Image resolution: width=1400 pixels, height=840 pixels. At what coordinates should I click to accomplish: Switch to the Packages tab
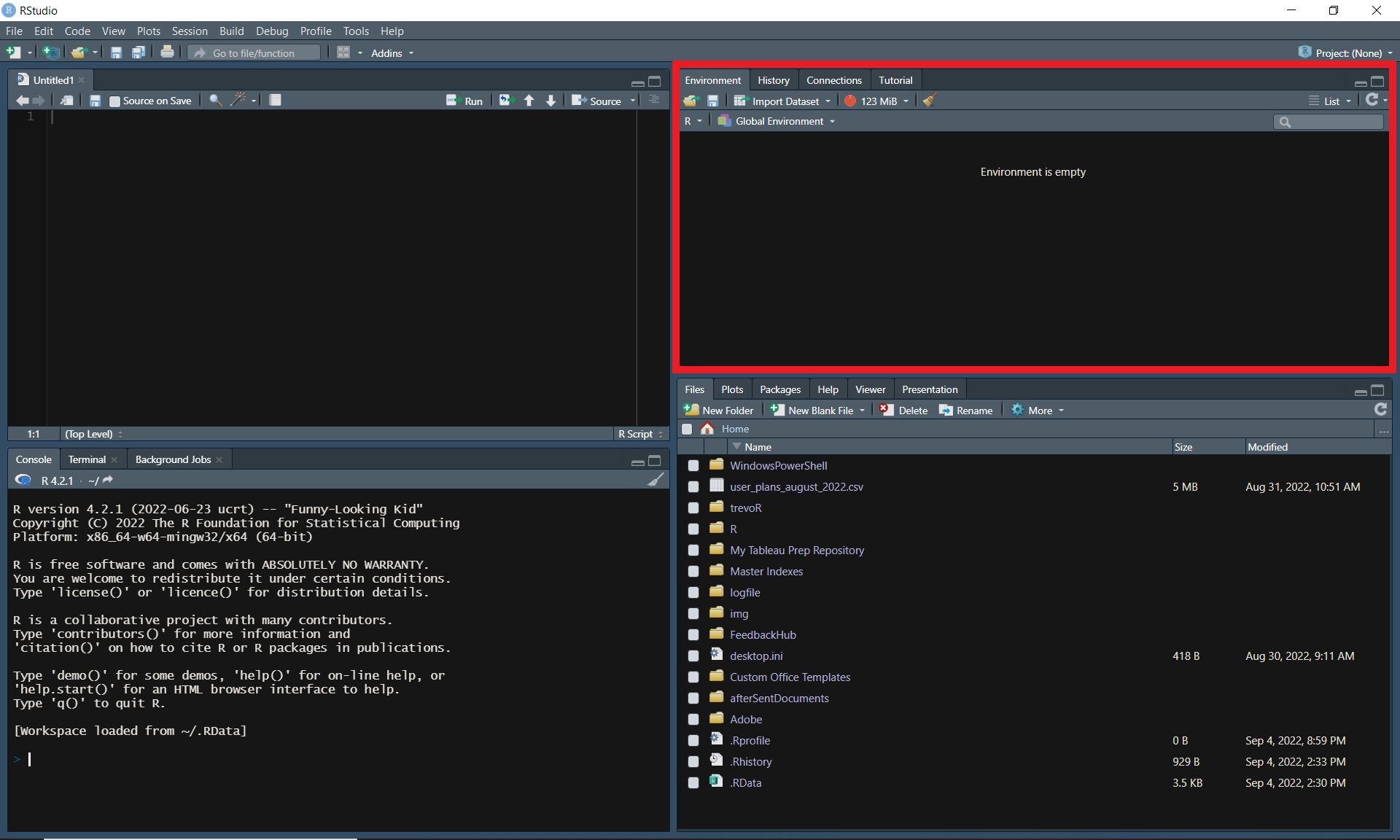click(779, 389)
